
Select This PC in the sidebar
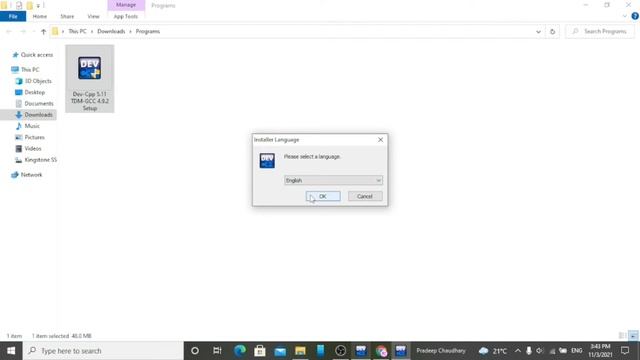click(x=30, y=70)
